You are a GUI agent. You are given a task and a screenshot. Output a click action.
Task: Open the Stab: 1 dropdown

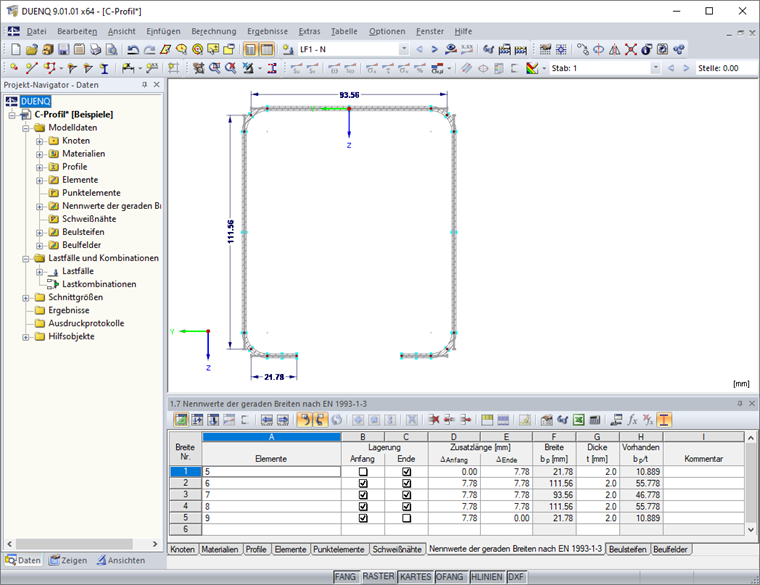(x=655, y=68)
